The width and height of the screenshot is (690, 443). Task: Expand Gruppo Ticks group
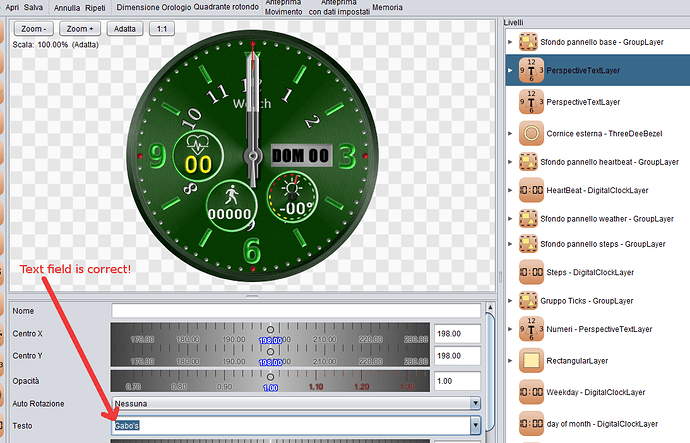[x=510, y=301]
